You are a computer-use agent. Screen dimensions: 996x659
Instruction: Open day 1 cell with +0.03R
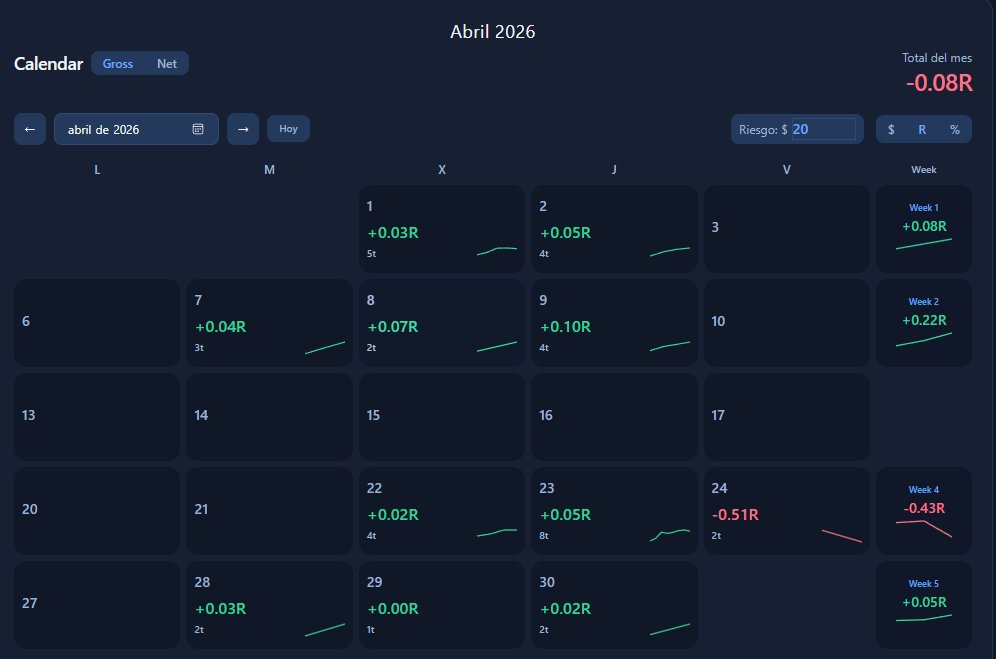point(442,229)
